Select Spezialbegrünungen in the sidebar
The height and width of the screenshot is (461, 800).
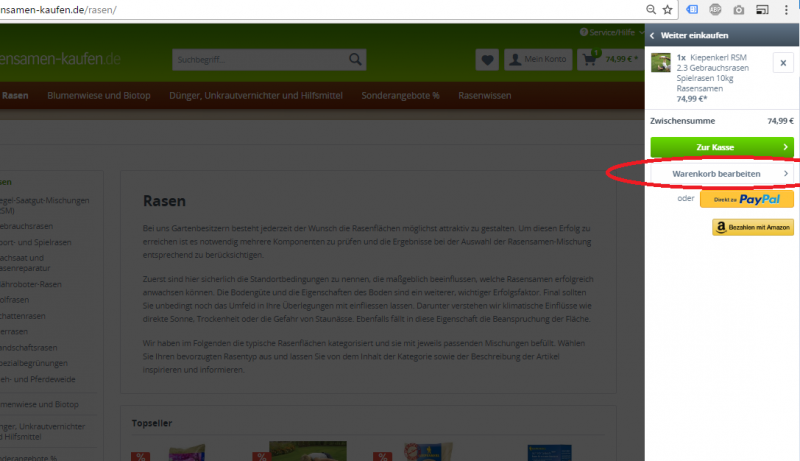(34, 363)
